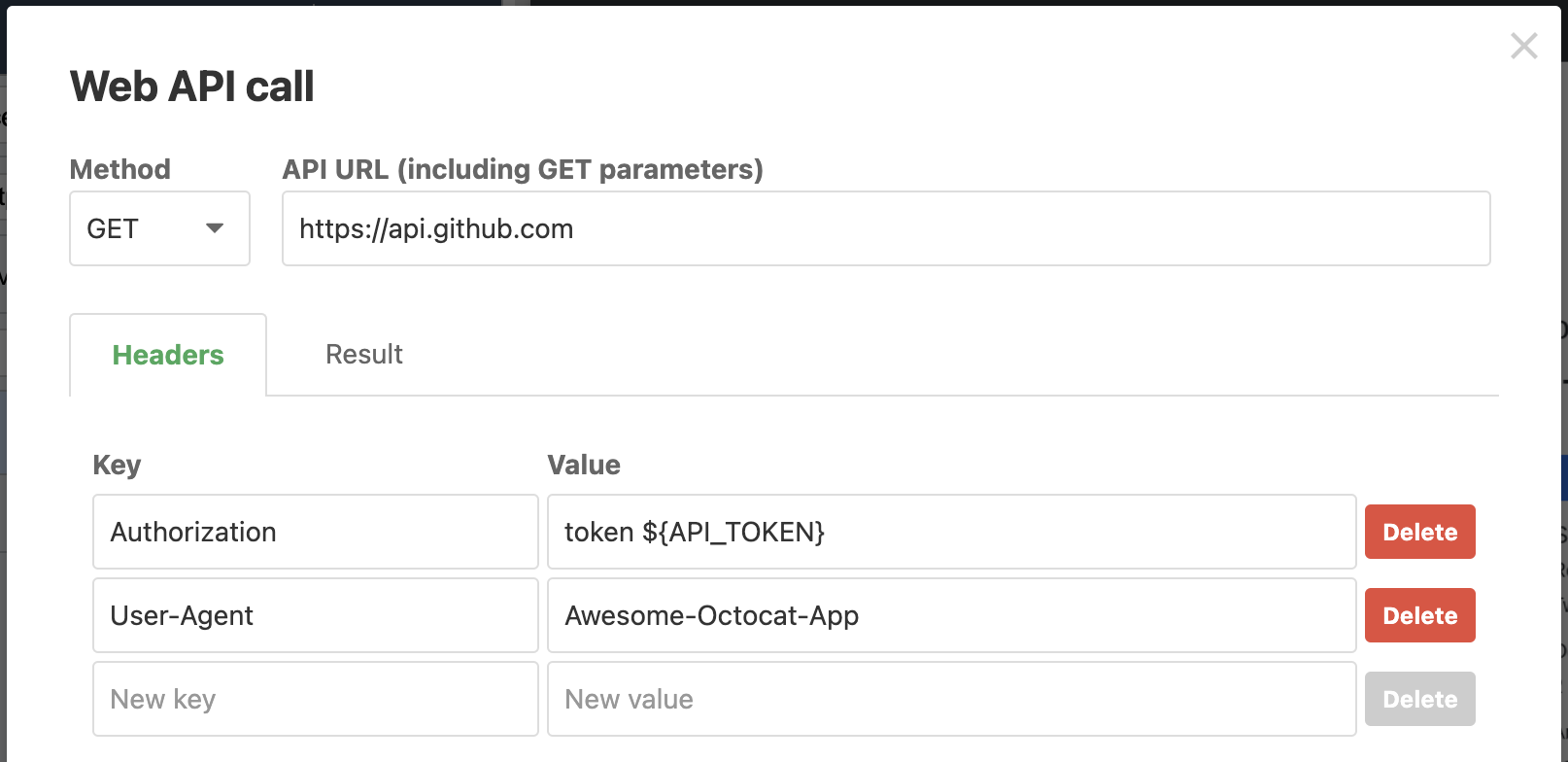Click the Awesome-Octocat-App value field
This screenshot has height=762, width=1568.
point(951,615)
